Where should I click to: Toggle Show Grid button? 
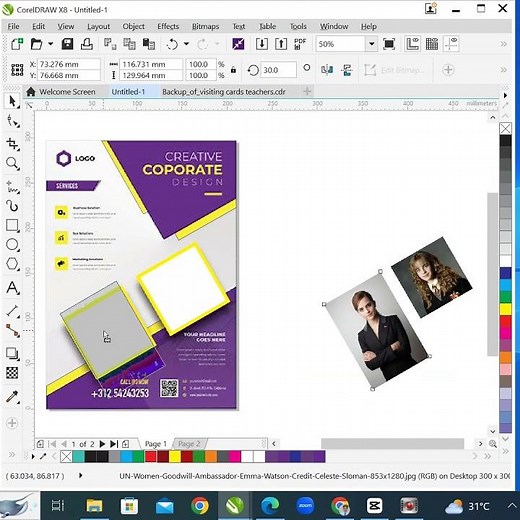432,44
